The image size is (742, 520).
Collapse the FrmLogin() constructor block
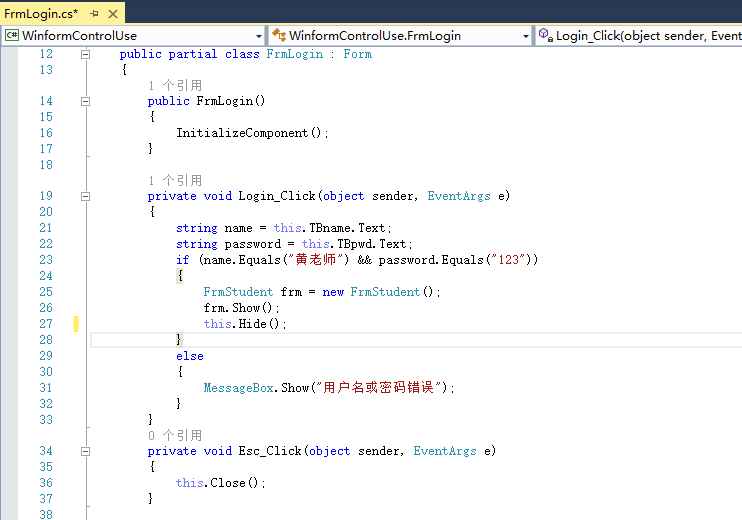click(x=85, y=101)
